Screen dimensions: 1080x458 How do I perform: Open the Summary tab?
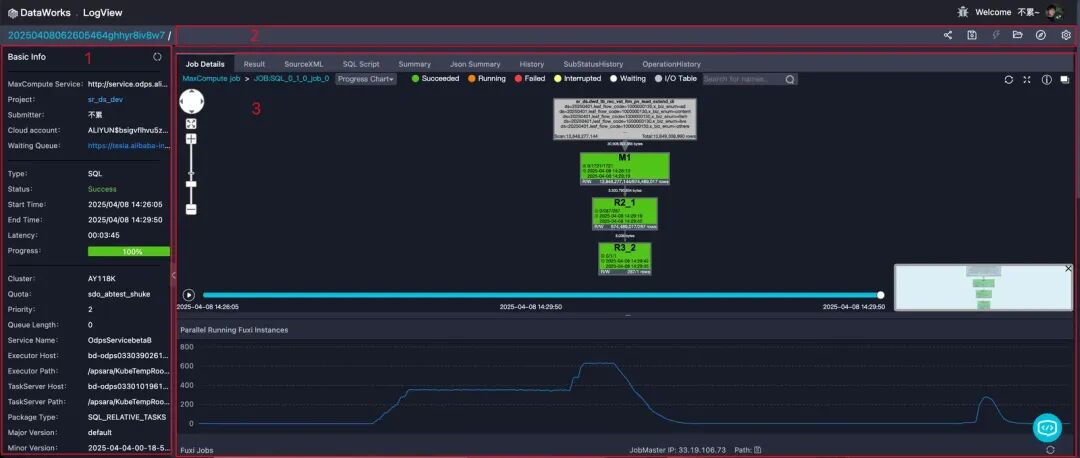tap(415, 64)
